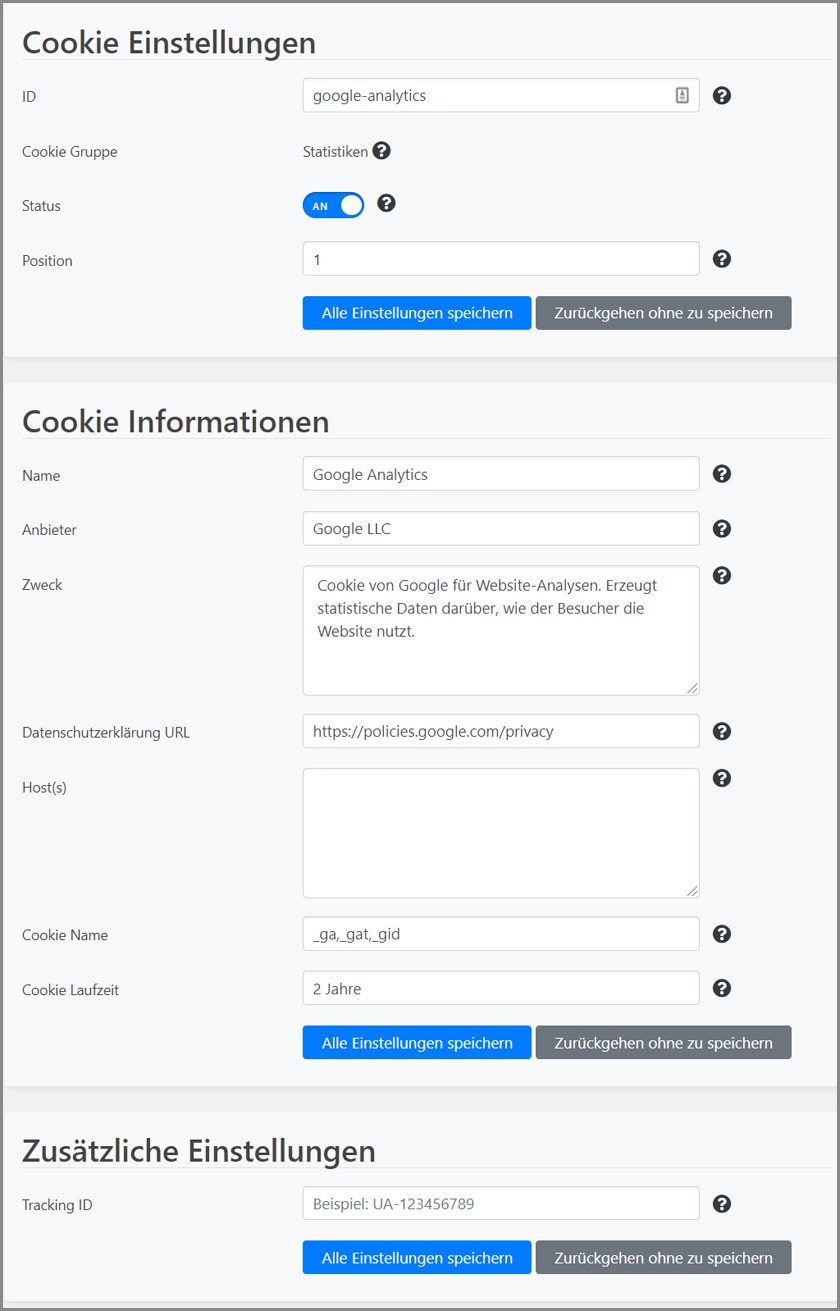Select the Cookie Name input field
The height and width of the screenshot is (1311, 840).
point(500,934)
